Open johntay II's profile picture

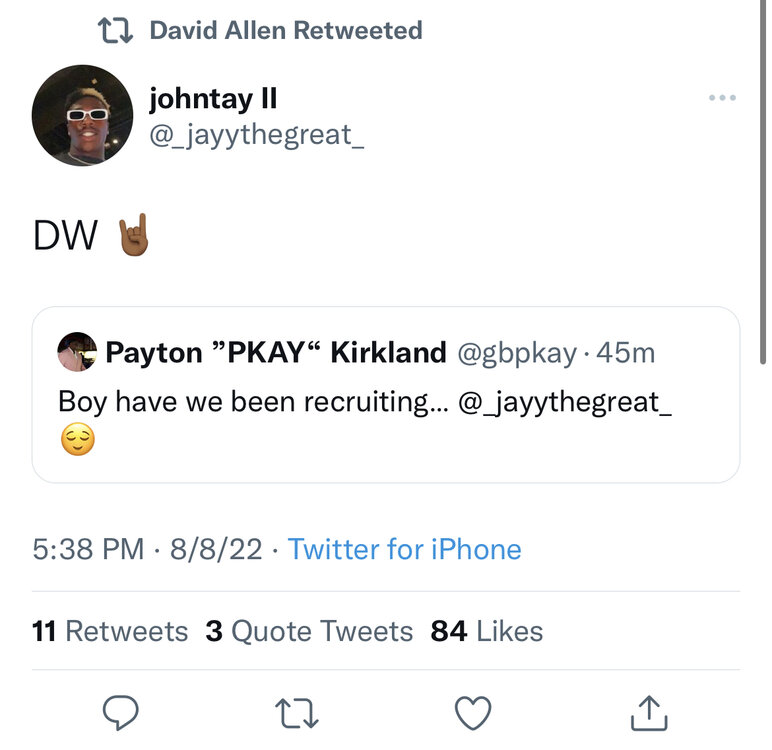pyautogui.click(x=82, y=115)
